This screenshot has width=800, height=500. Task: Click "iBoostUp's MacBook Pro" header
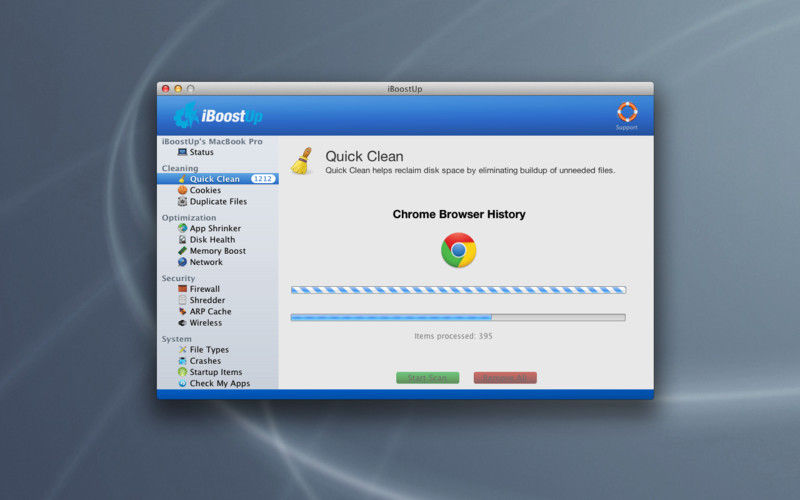[x=212, y=141]
